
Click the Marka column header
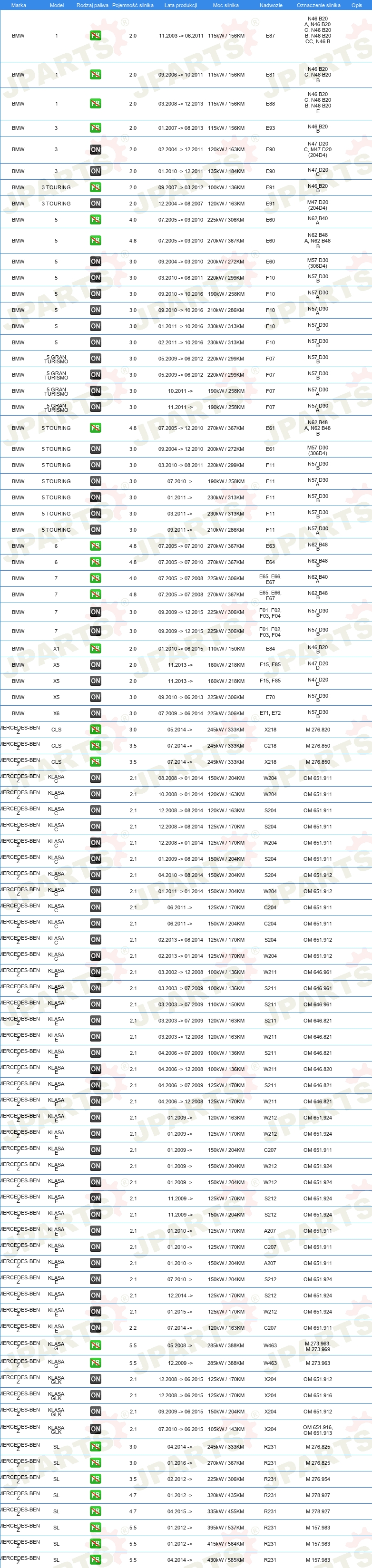pos(18,5)
